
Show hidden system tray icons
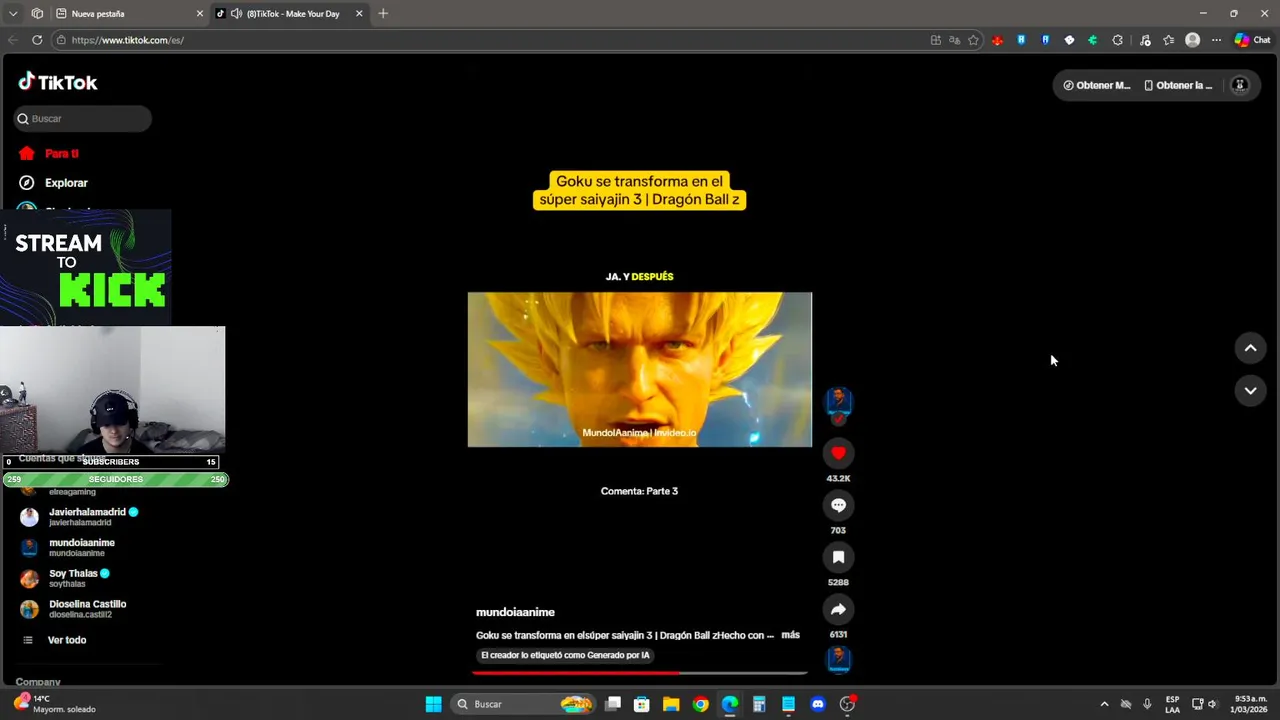click(1104, 704)
